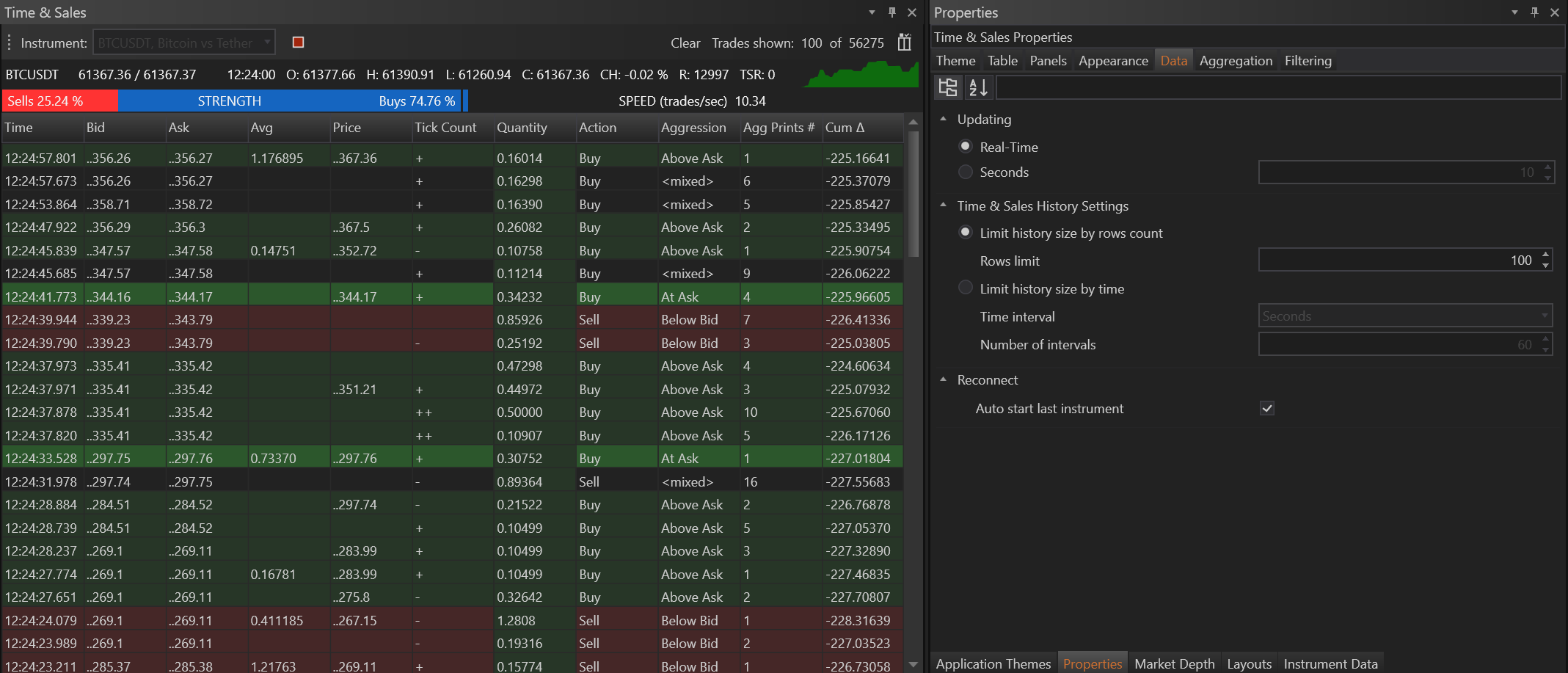Screen dimensions: 1568x673
Task: Sort by the Quantity column header
Action: point(522,128)
